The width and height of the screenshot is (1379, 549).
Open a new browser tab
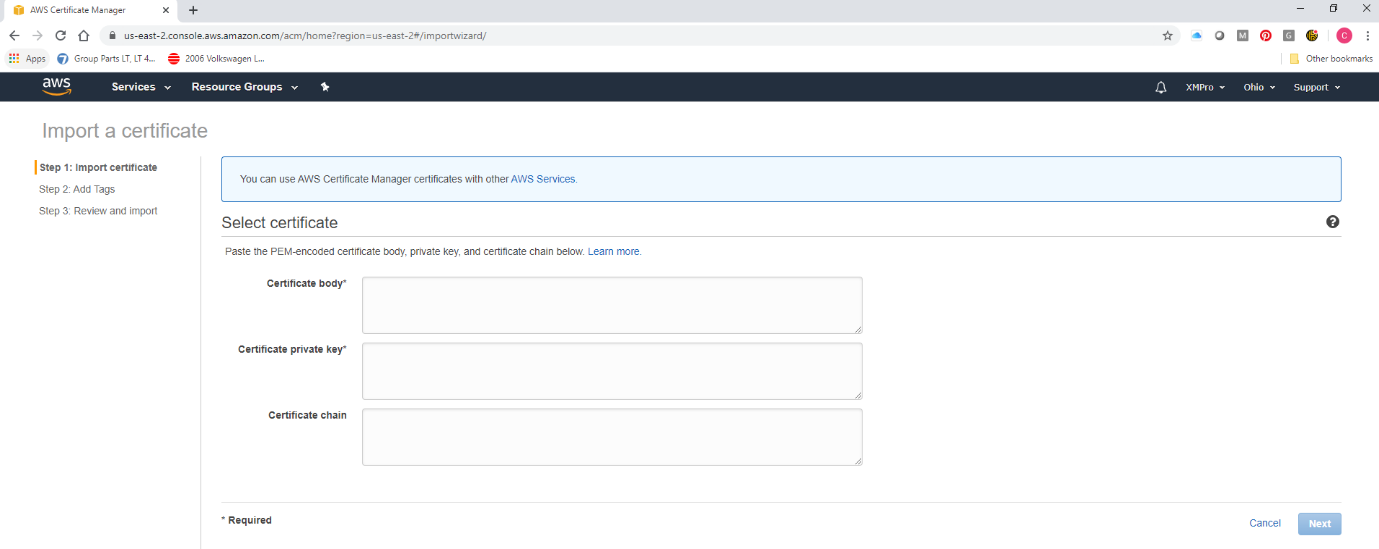tap(193, 10)
